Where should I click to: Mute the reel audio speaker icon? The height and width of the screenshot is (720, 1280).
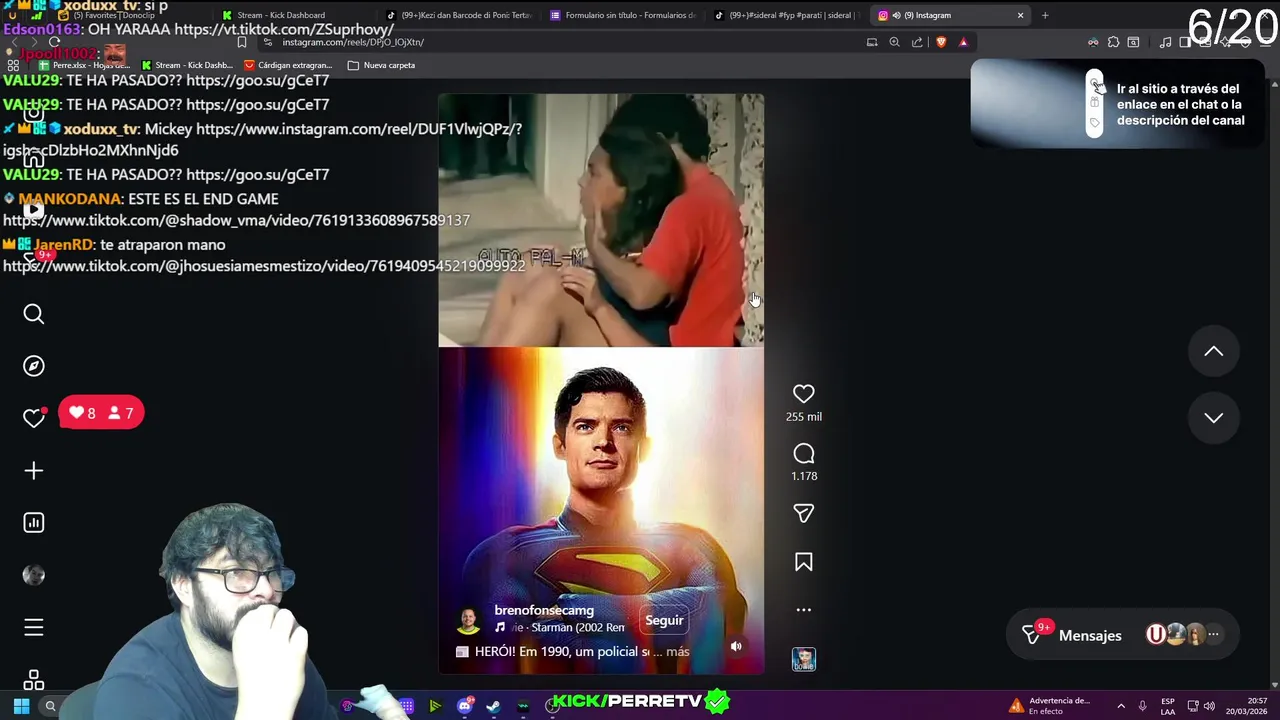click(x=736, y=646)
